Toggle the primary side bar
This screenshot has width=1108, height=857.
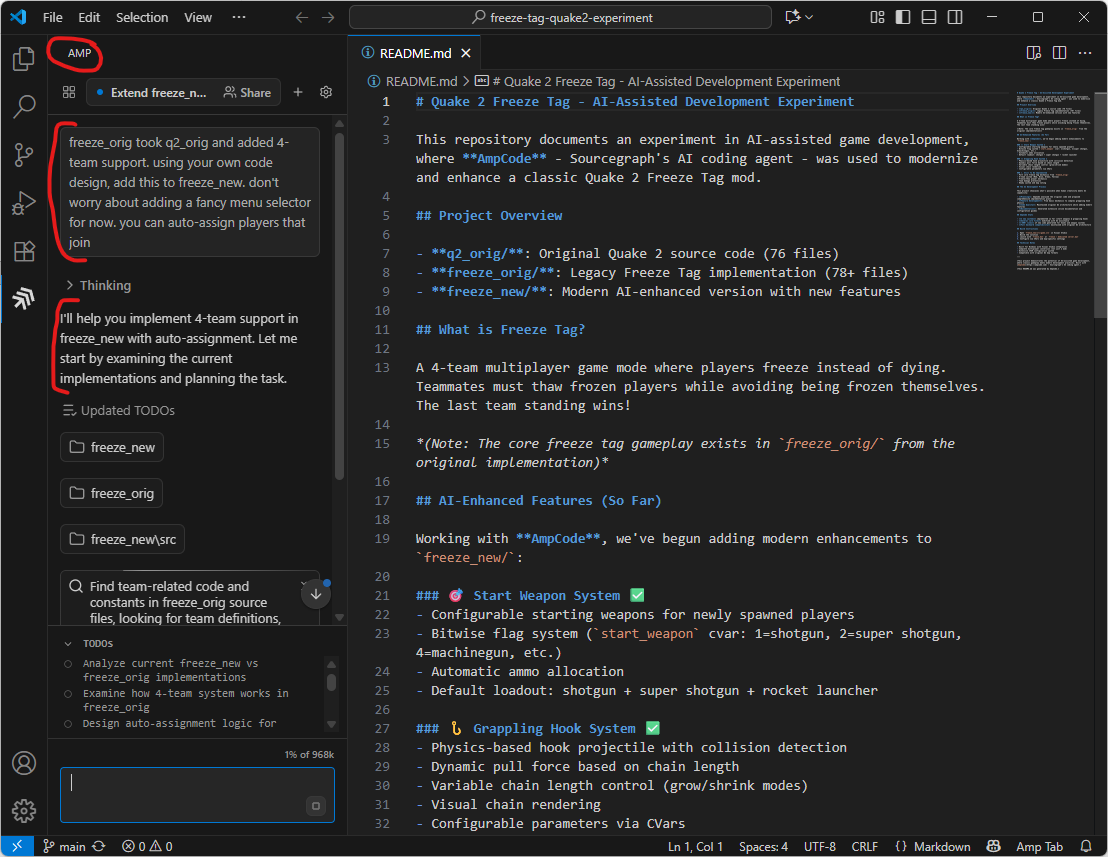click(903, 17)
